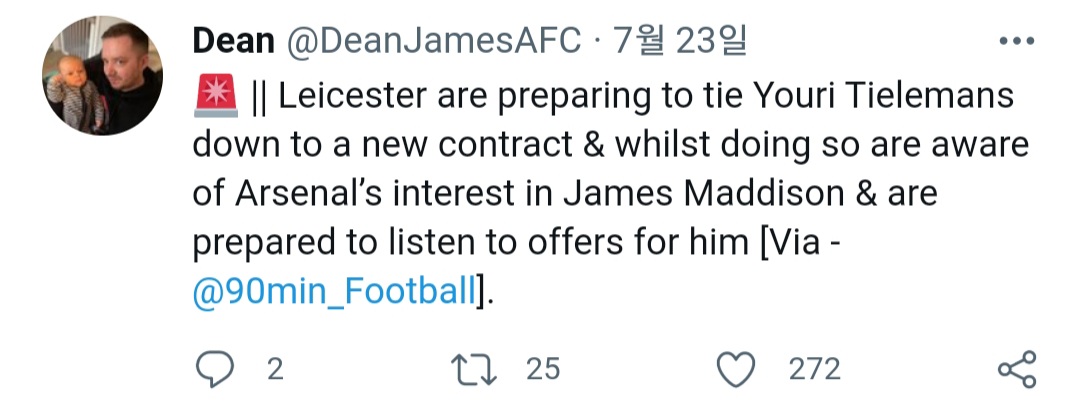Click the display name Dean

coord(232,41)
